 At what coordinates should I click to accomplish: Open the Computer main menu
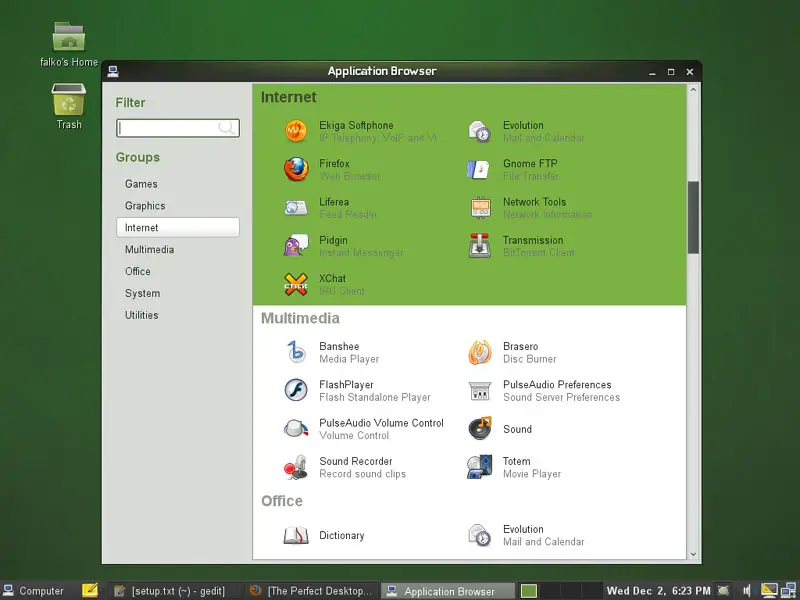(34, 591)
